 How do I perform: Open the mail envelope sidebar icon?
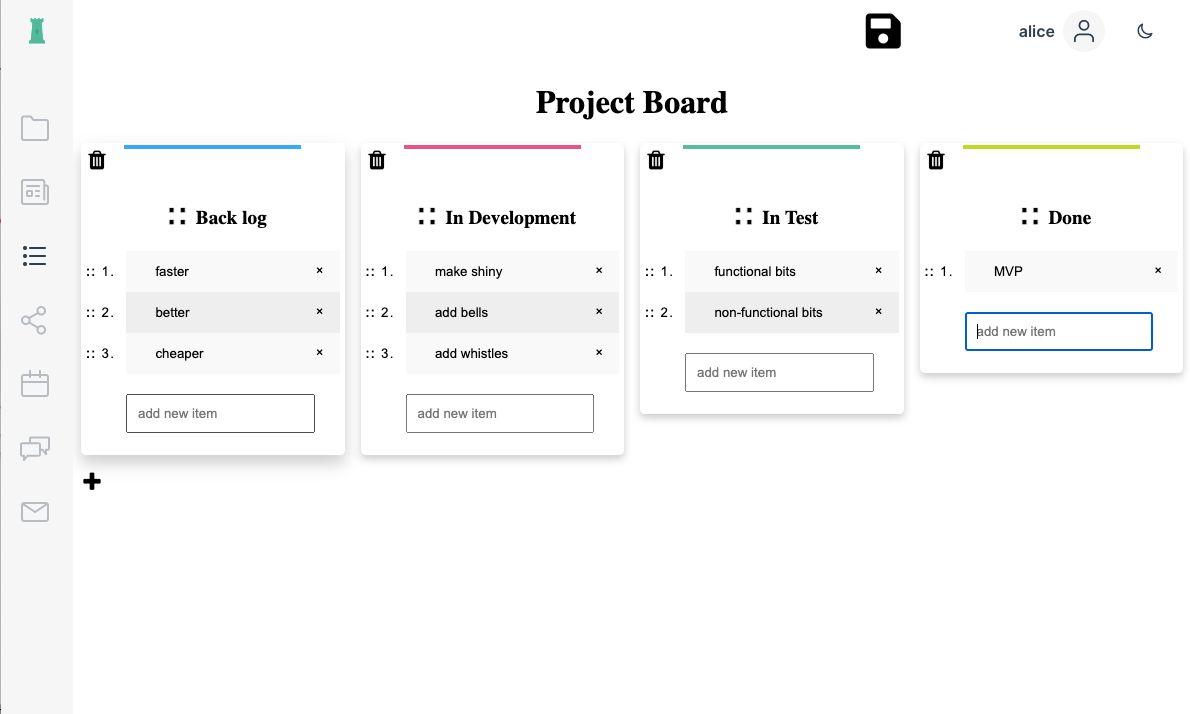[x=35, y=512]
